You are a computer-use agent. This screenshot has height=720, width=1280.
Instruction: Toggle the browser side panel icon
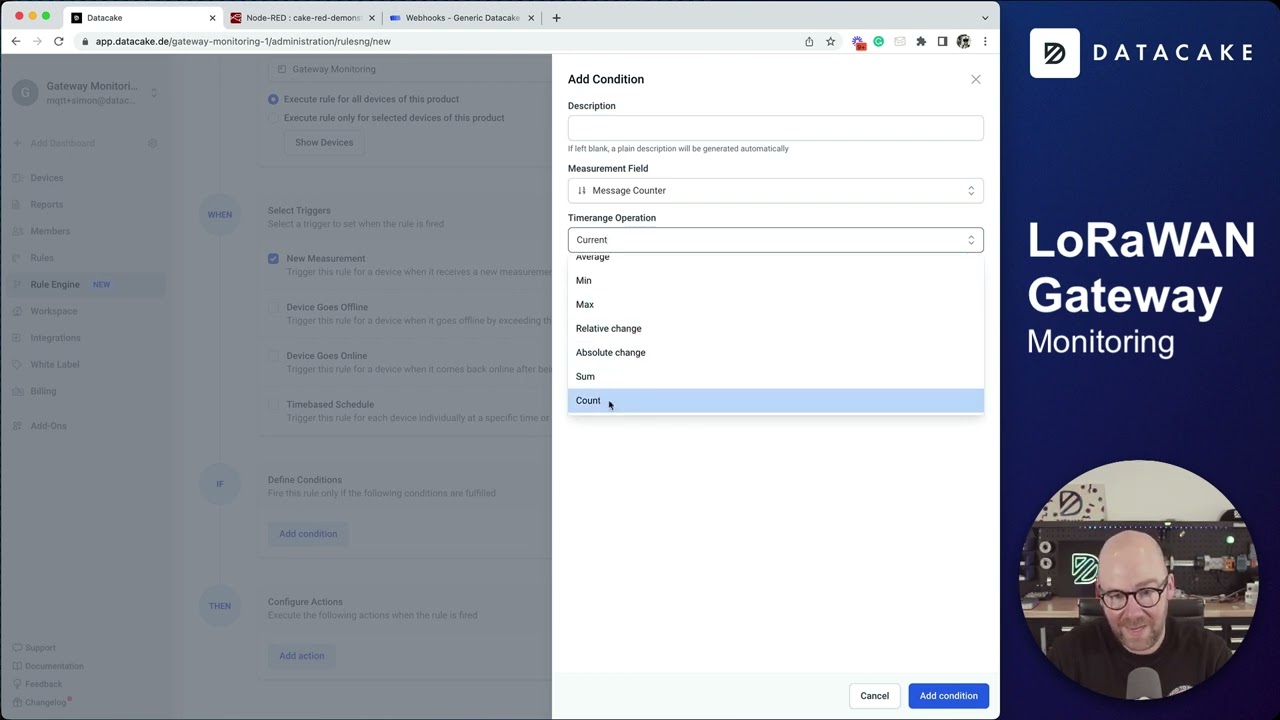[942, 41]
